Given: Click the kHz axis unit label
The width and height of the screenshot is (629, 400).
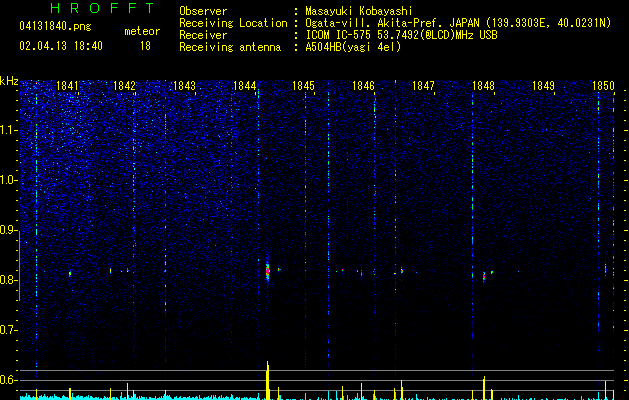Looking at the screenshot, I should point(9,81).
